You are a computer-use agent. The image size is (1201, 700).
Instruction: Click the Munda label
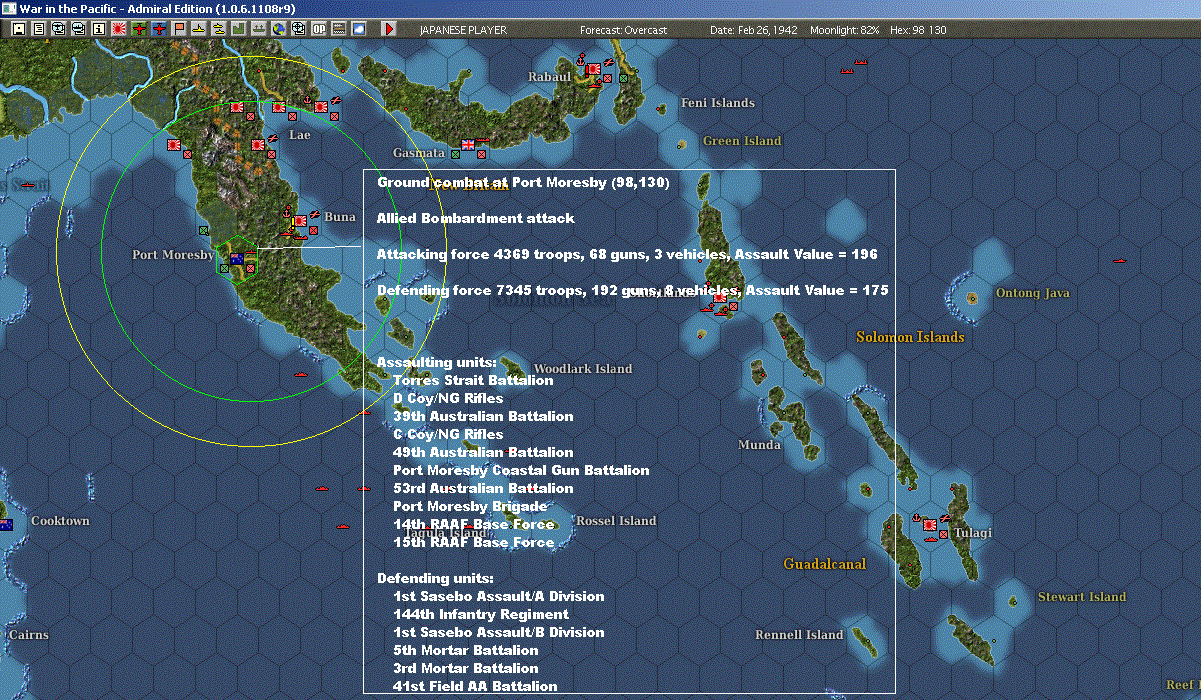pos(760,445)
